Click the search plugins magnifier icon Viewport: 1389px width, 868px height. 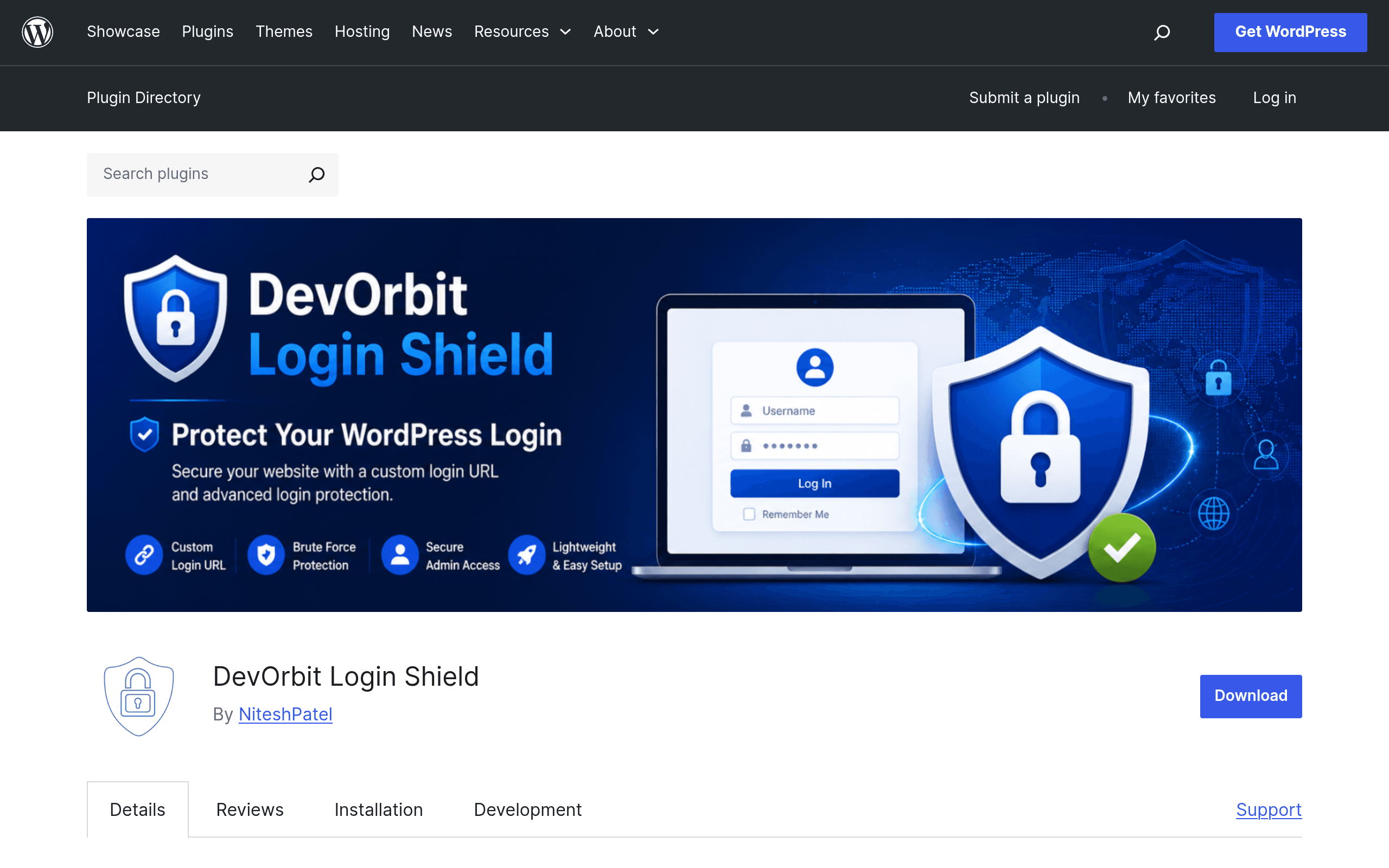pyautogui.click(x=317, y=175)
